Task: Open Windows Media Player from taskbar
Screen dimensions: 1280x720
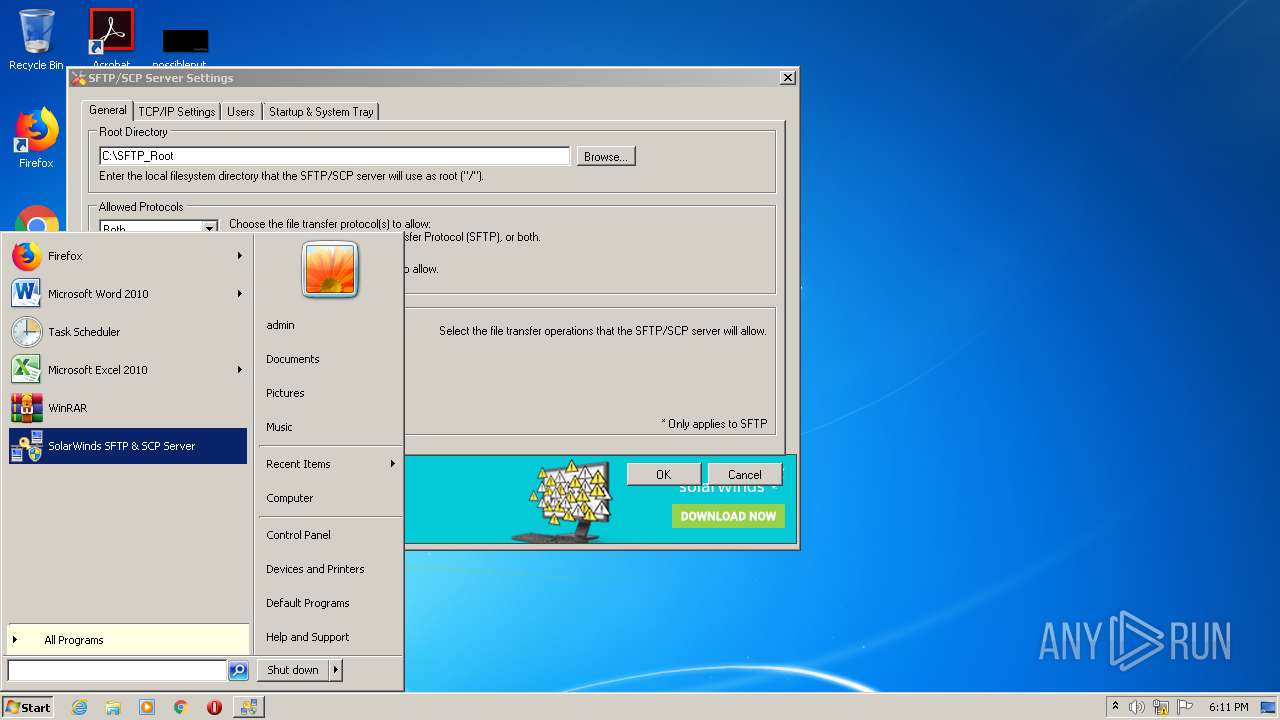Action: [147, 707]
